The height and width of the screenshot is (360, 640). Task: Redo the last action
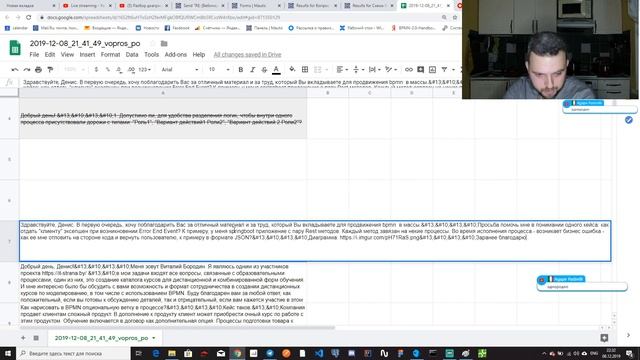click(x=27, y=70)
